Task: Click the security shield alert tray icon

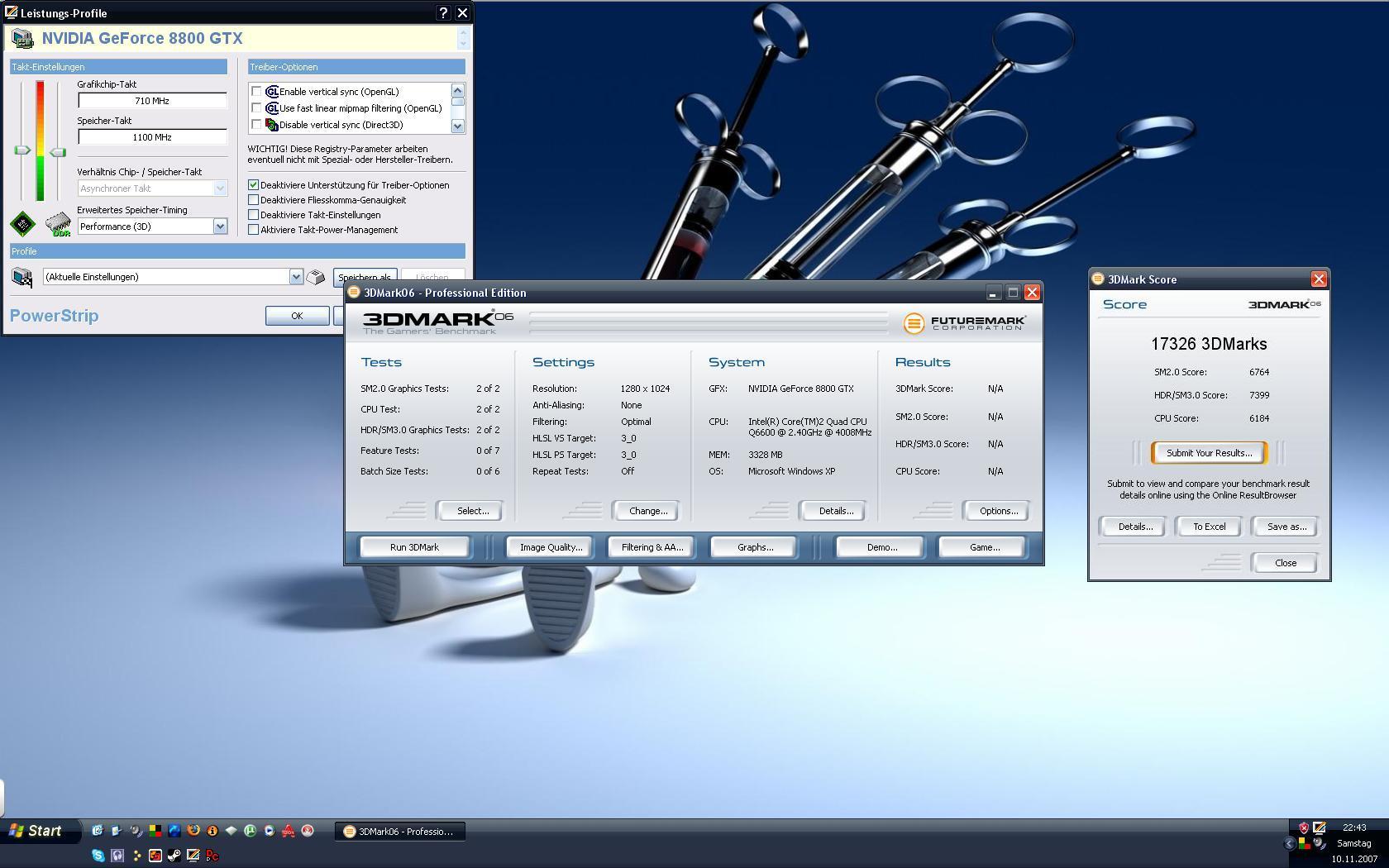Action: point(1304,827)
